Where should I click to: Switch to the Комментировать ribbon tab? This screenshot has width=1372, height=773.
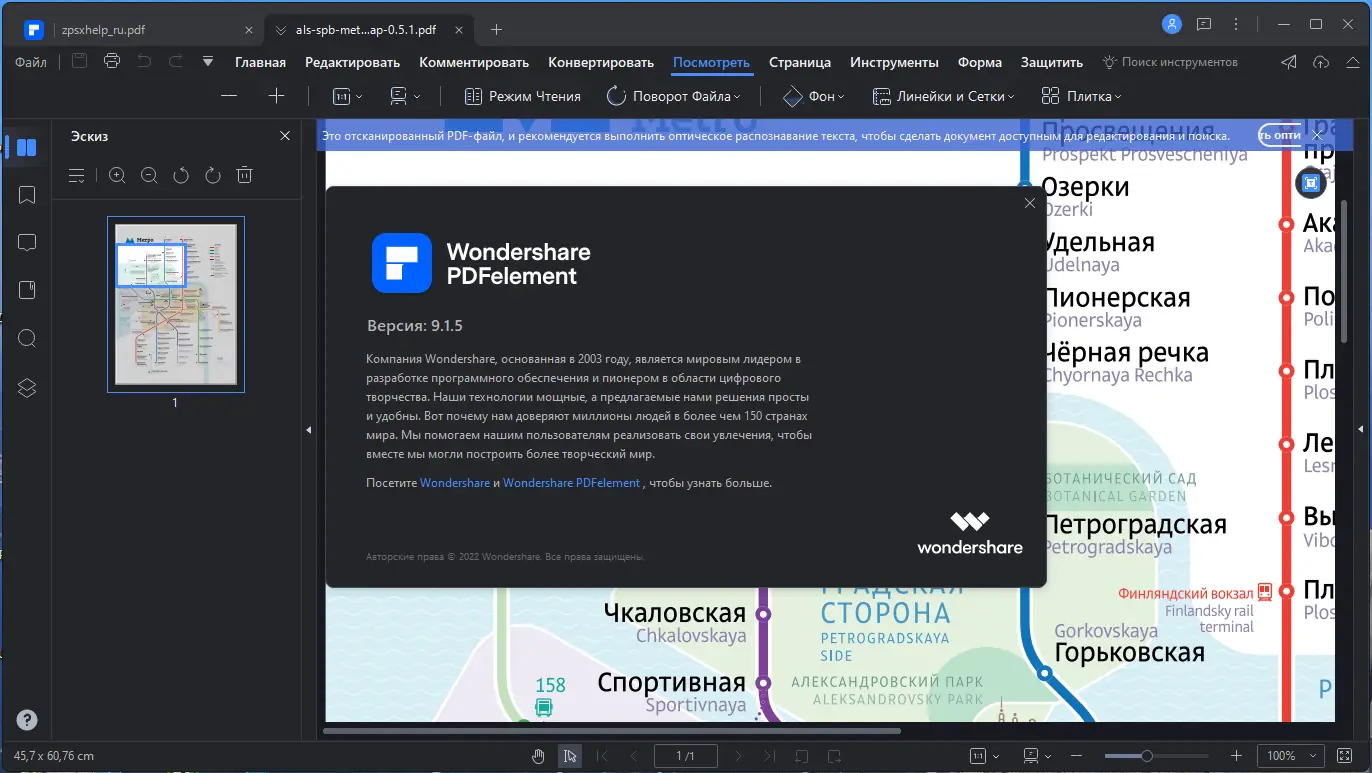point(470,62)
